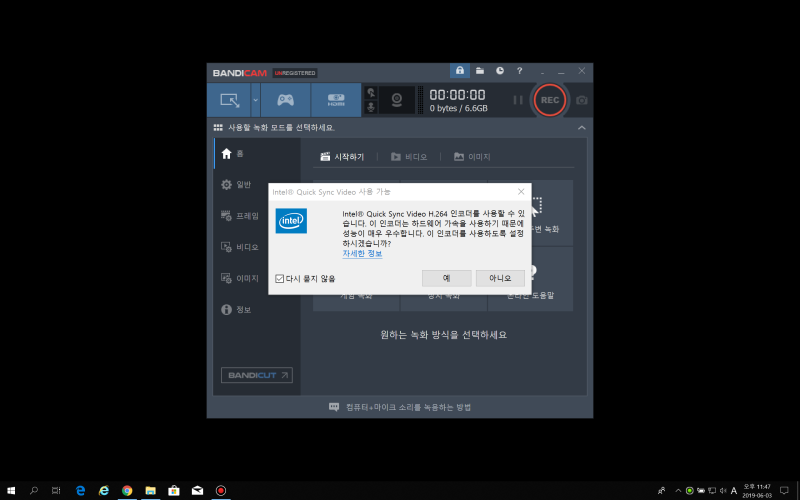Click recording timer 00:00:00 display
This screenshot has height=500, width=800.
[458, 95]
